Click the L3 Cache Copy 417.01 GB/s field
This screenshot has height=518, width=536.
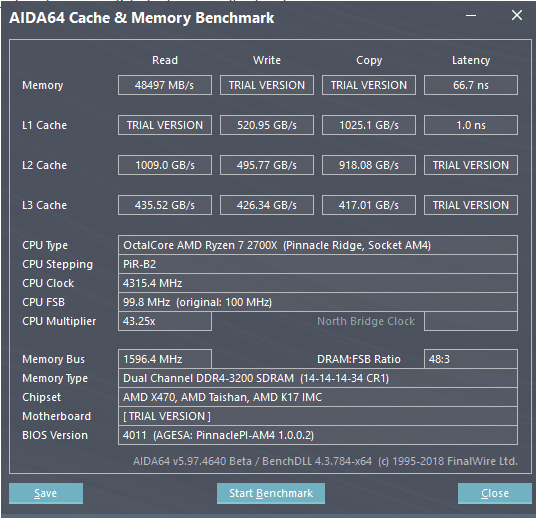369,205
